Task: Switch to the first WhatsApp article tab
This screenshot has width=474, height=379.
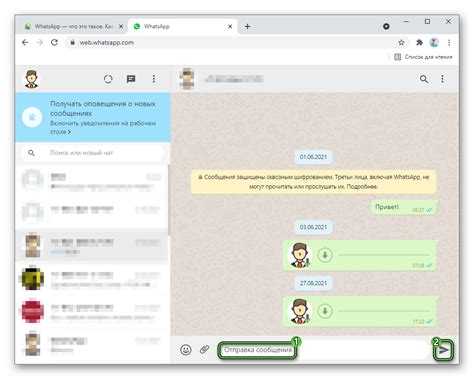Action: point(71,26)
